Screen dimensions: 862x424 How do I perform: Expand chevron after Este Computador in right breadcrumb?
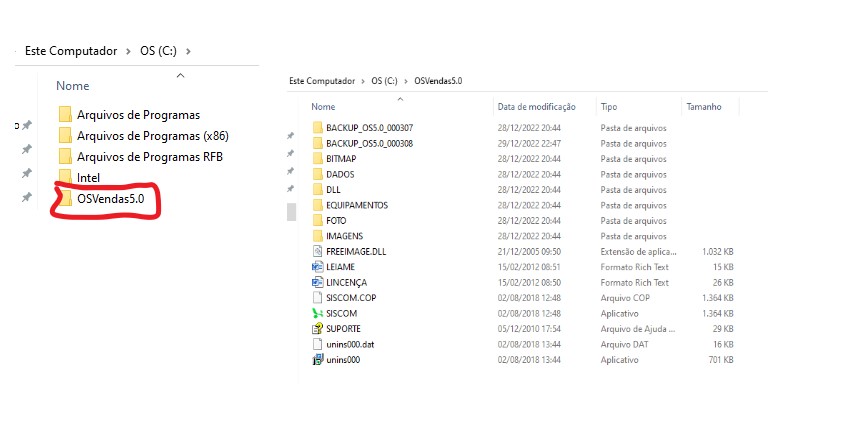(363, 81)
